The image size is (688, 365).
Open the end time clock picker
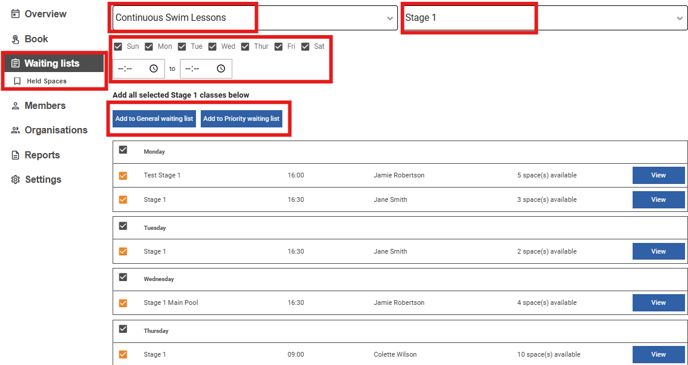[x=221, y=68]
